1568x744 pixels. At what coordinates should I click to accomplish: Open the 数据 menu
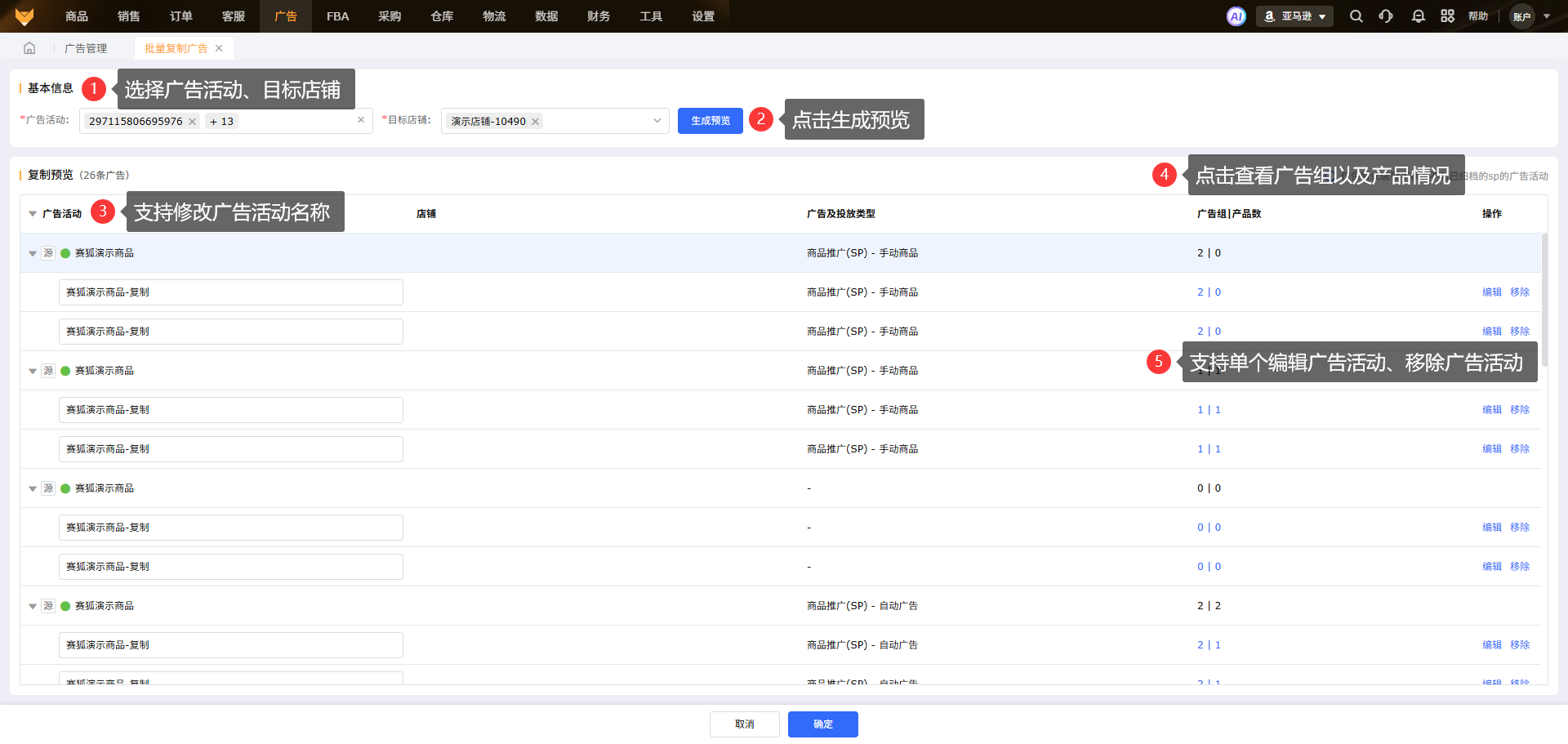pos(547,16)
